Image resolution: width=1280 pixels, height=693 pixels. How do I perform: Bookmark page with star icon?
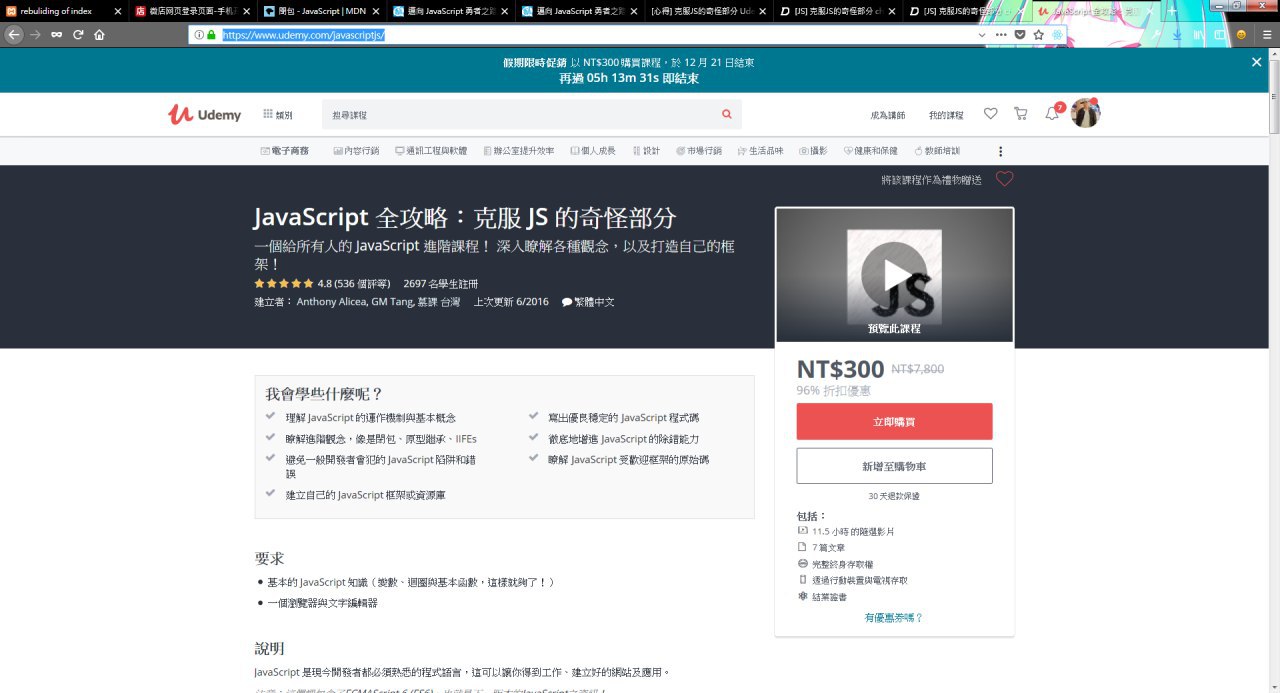1038,34
